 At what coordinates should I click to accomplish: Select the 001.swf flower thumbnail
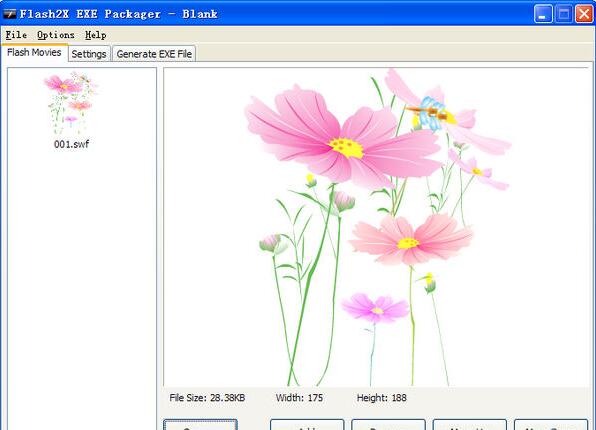71,103
